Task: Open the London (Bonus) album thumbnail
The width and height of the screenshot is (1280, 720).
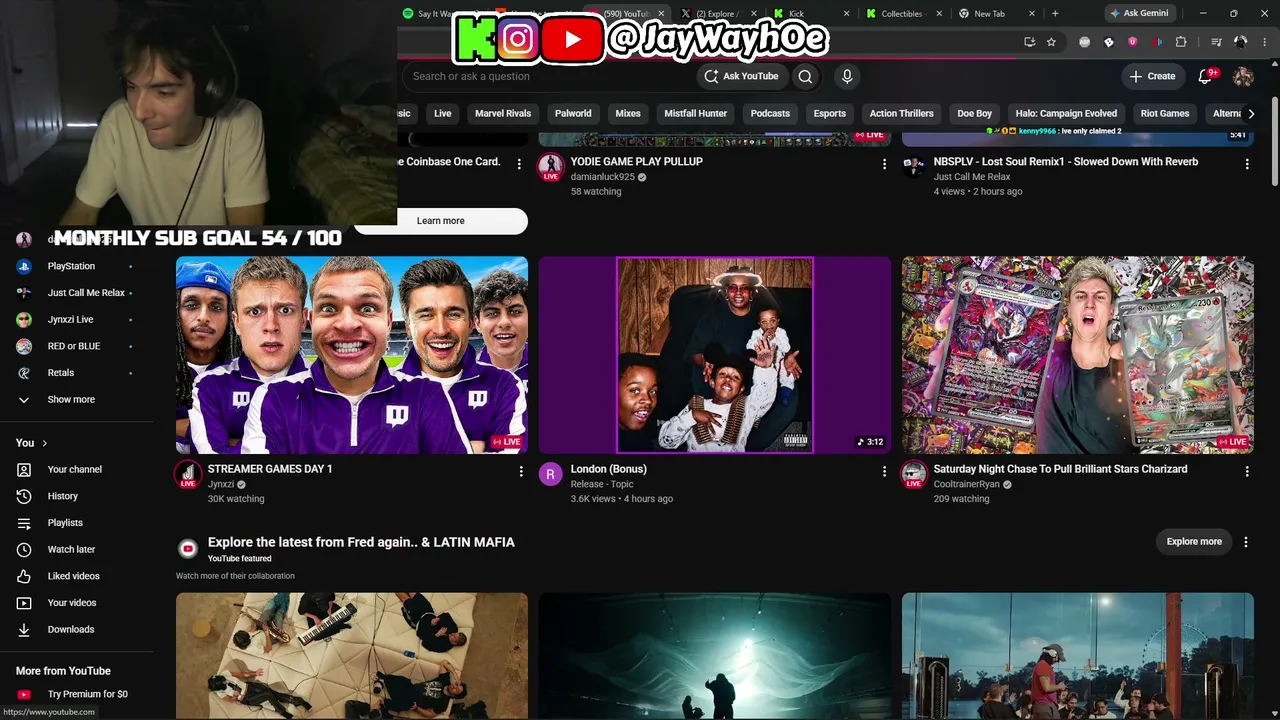Action: click(x=715, y=355)
